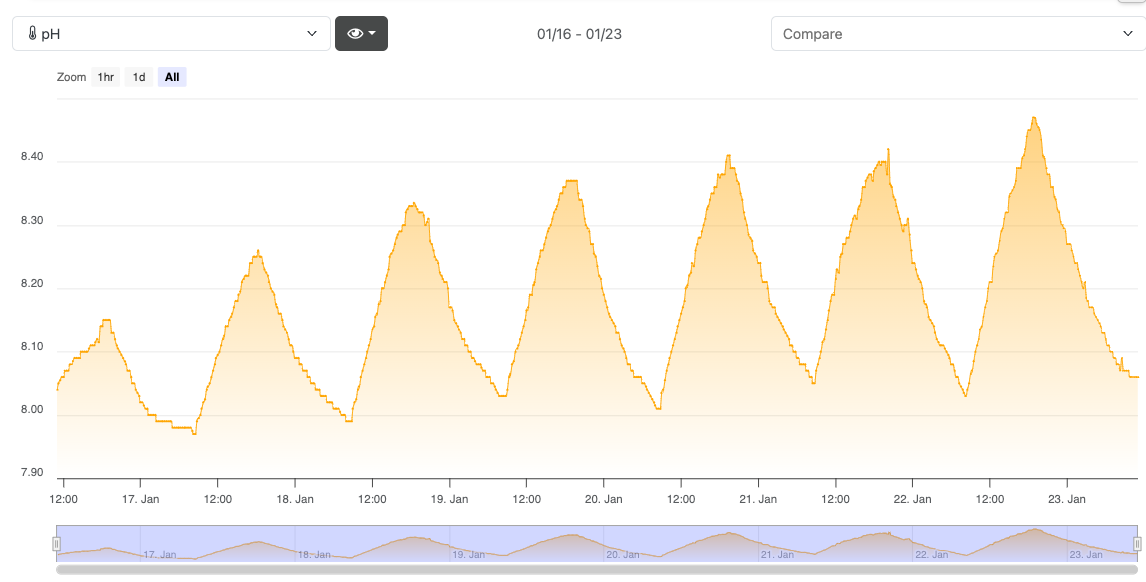1146x582 pixels.
Task: Click the 8.20 y-axis label
Action: (32, 283)
